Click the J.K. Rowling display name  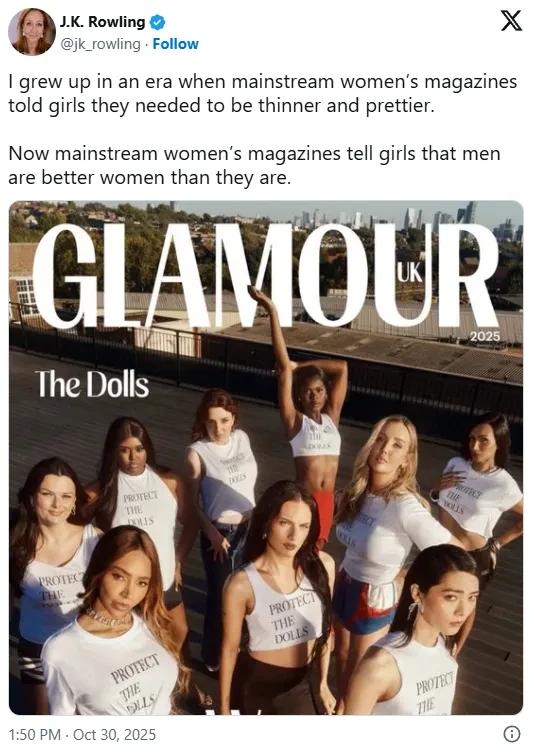tap(102, 22)
